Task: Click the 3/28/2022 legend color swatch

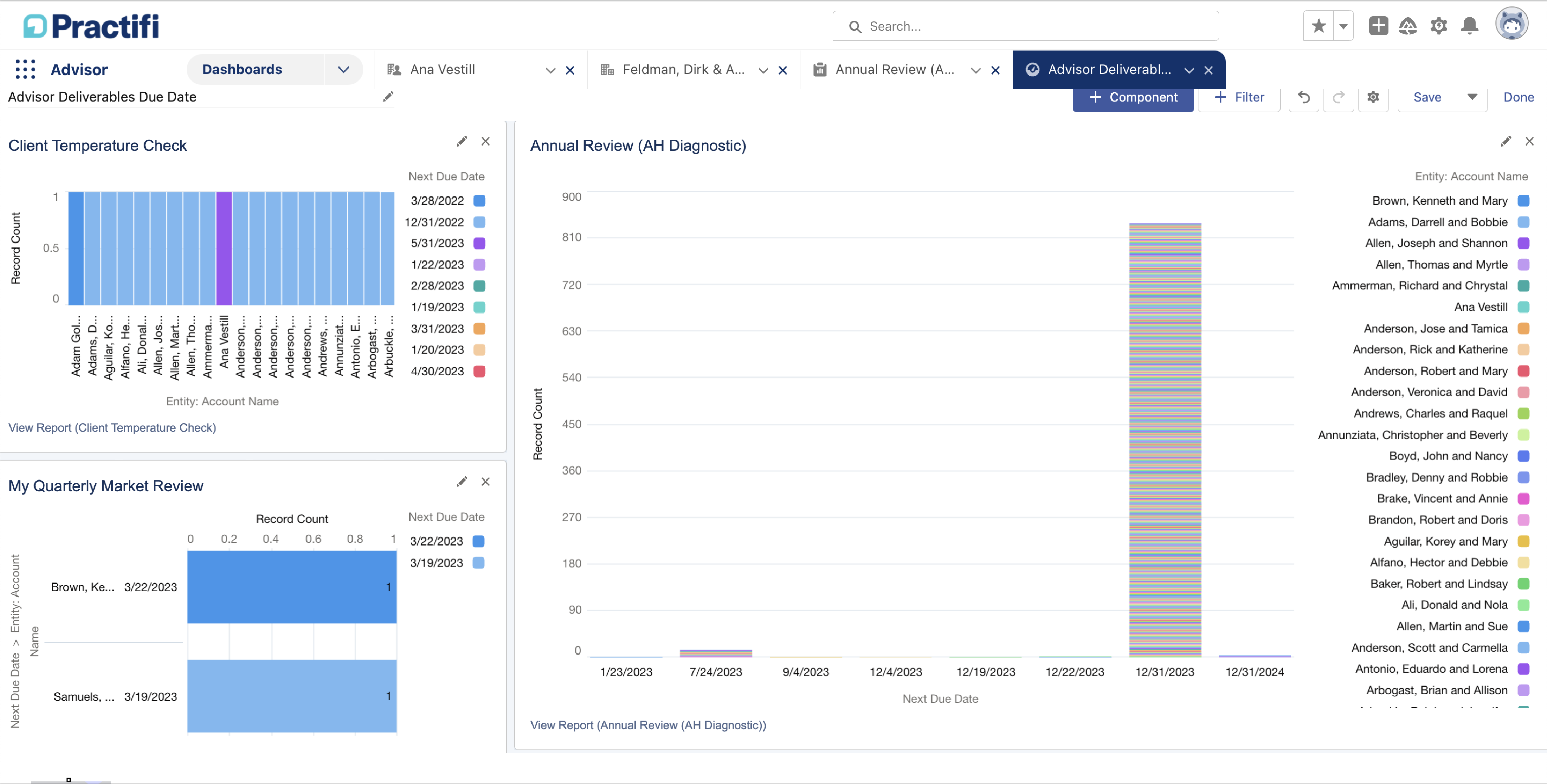Action: (479, 201)
